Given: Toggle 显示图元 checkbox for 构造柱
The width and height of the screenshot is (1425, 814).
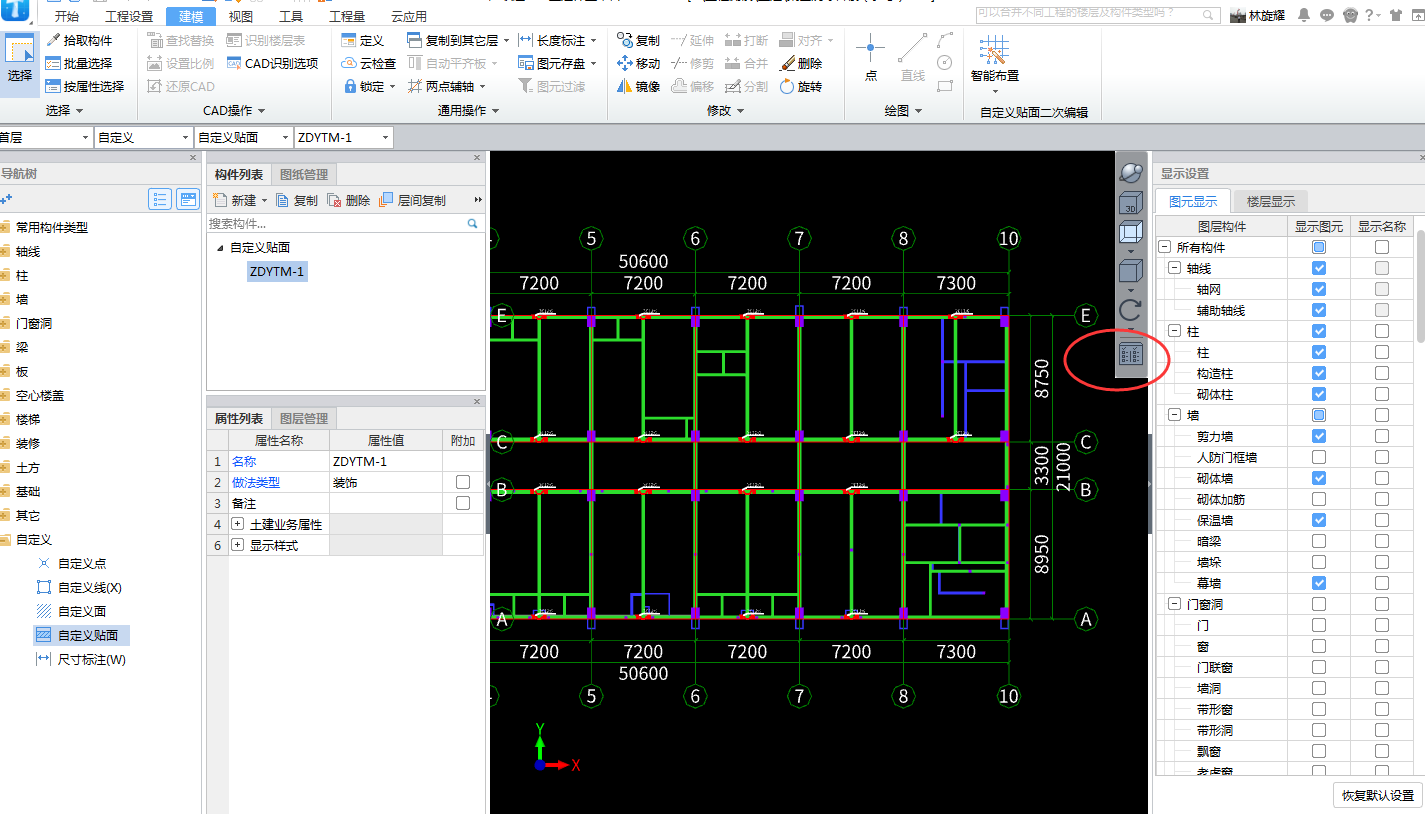Looking at the screenshot, I should pyautogui.click(x=1319, y=373).
